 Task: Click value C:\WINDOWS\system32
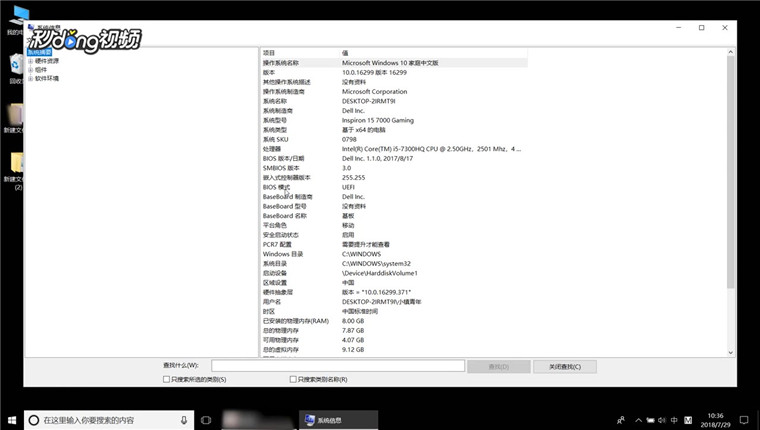tap(376, 264)
